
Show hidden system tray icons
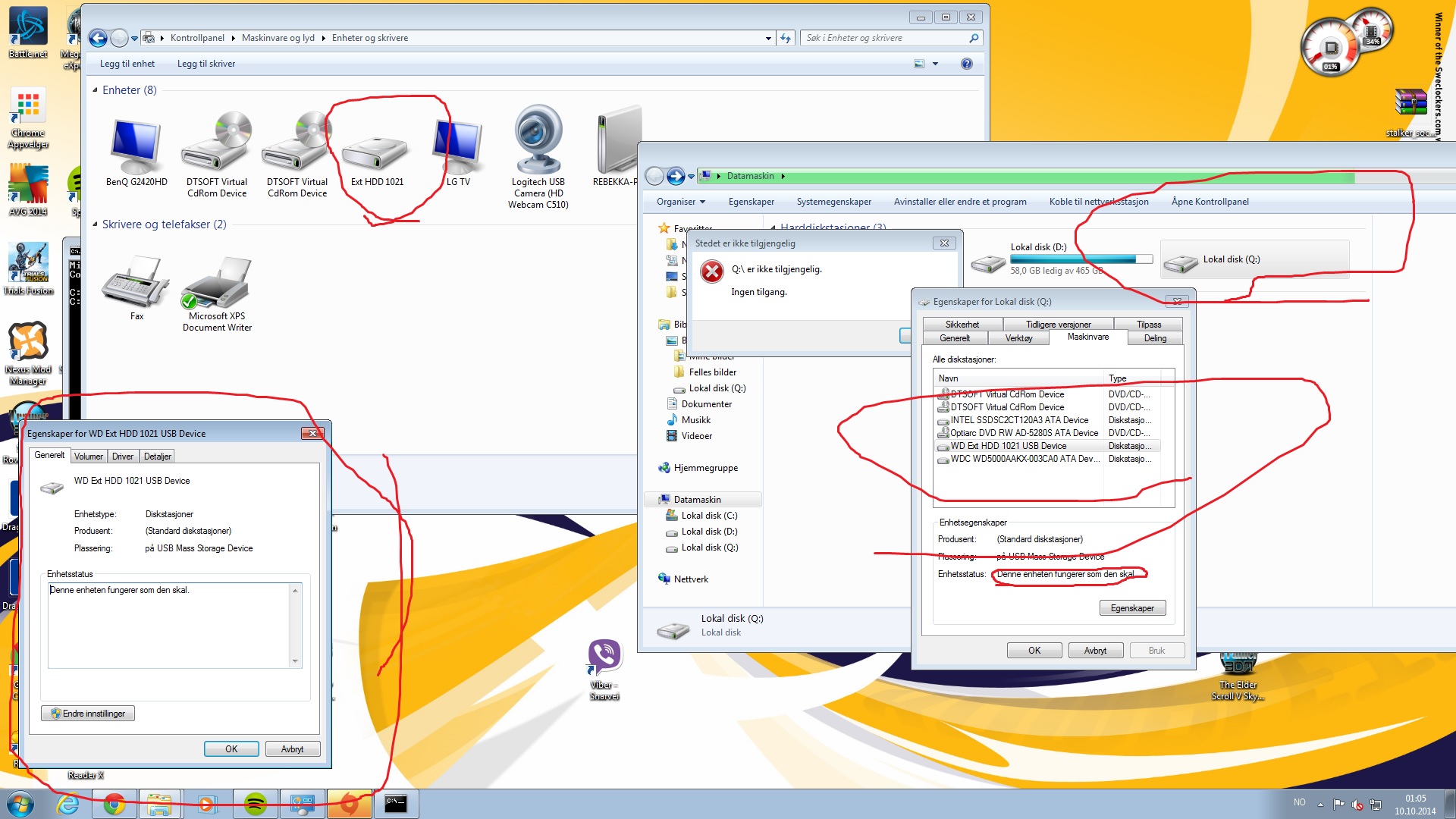(x=1320, y=804)
